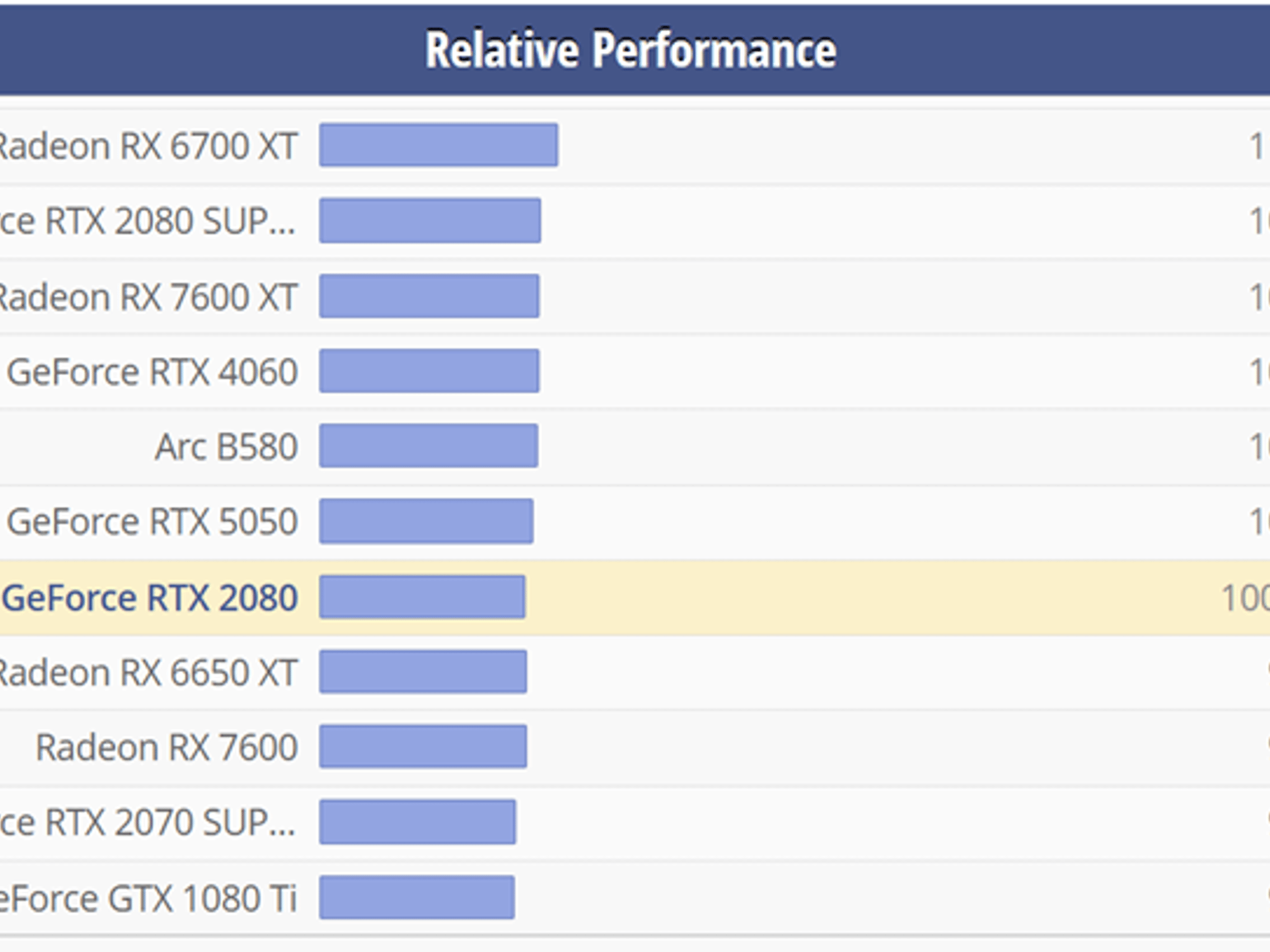Select the highlighted GeForce RTX 2080 label
The height and width of the screenshot is (952, 1270).
pyautogui.click(x=150, y=597)
